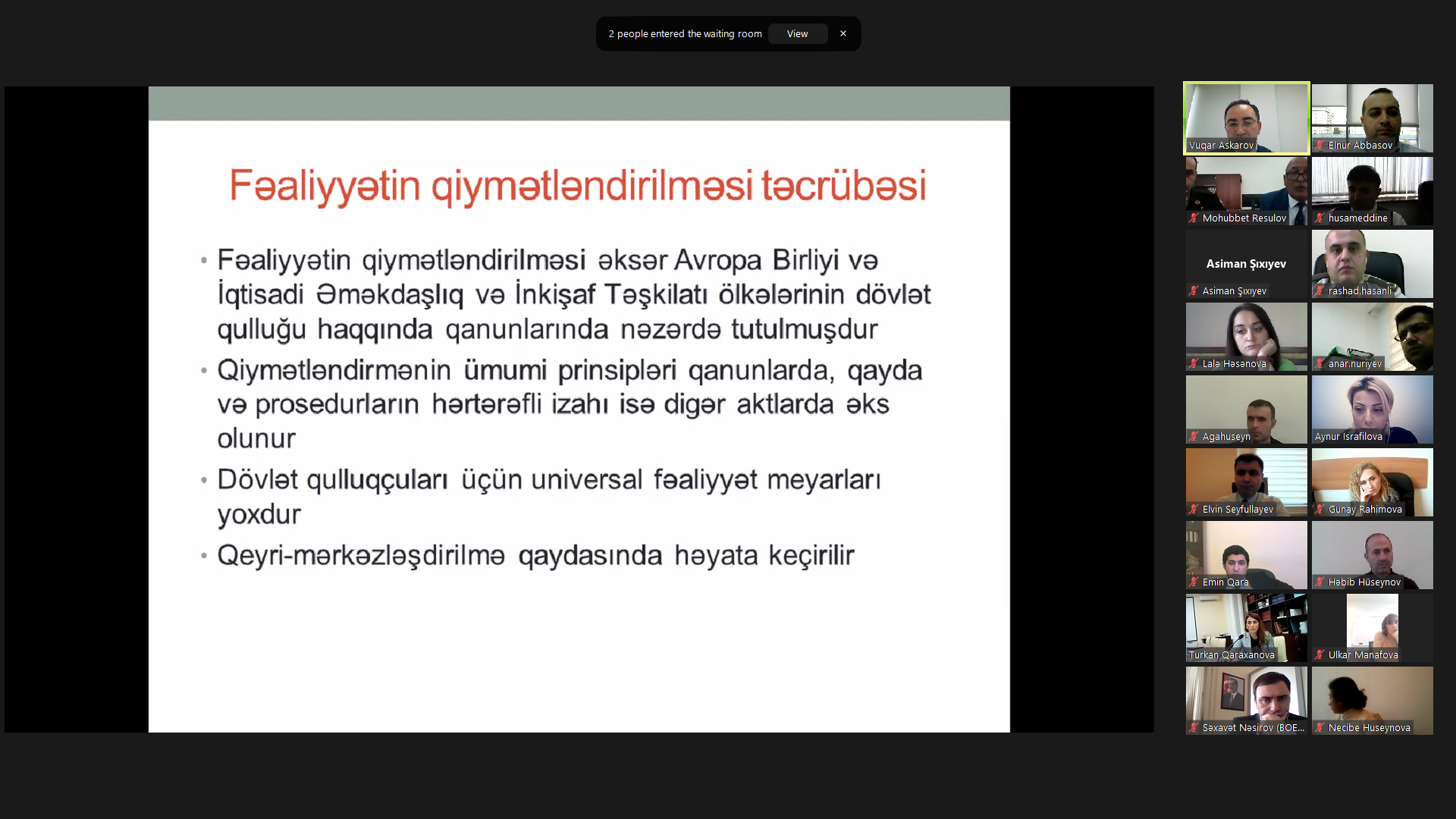Click muted mic icon for Emin Qara
The image size is (1456, 819).
point(1194,582)
